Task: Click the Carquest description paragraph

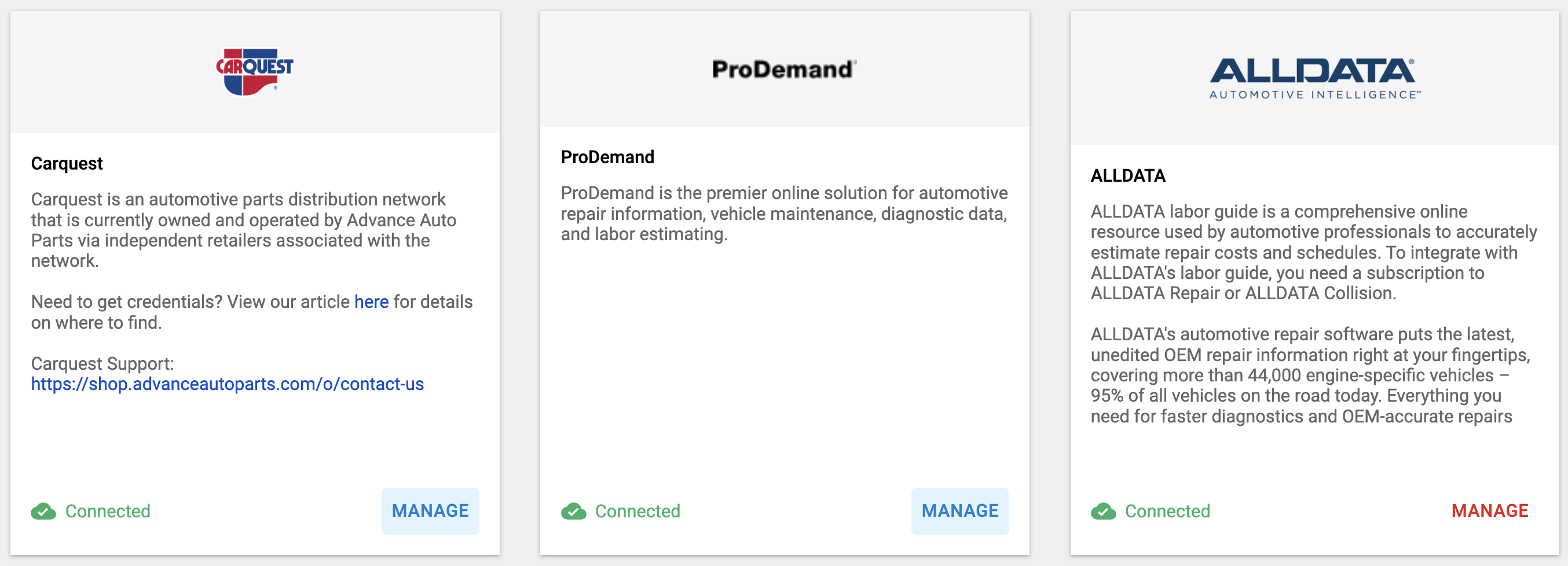Action: [x=244, y=230]
